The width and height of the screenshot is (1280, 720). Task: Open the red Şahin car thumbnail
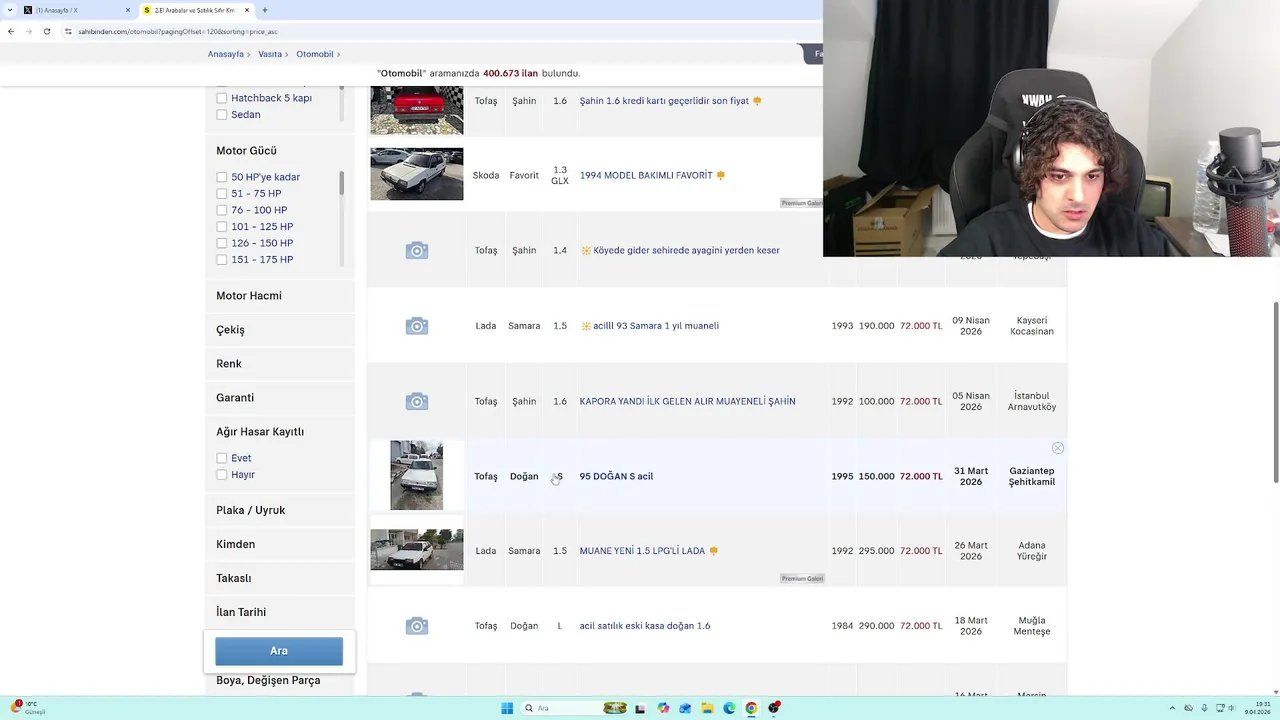coord(417,110)
